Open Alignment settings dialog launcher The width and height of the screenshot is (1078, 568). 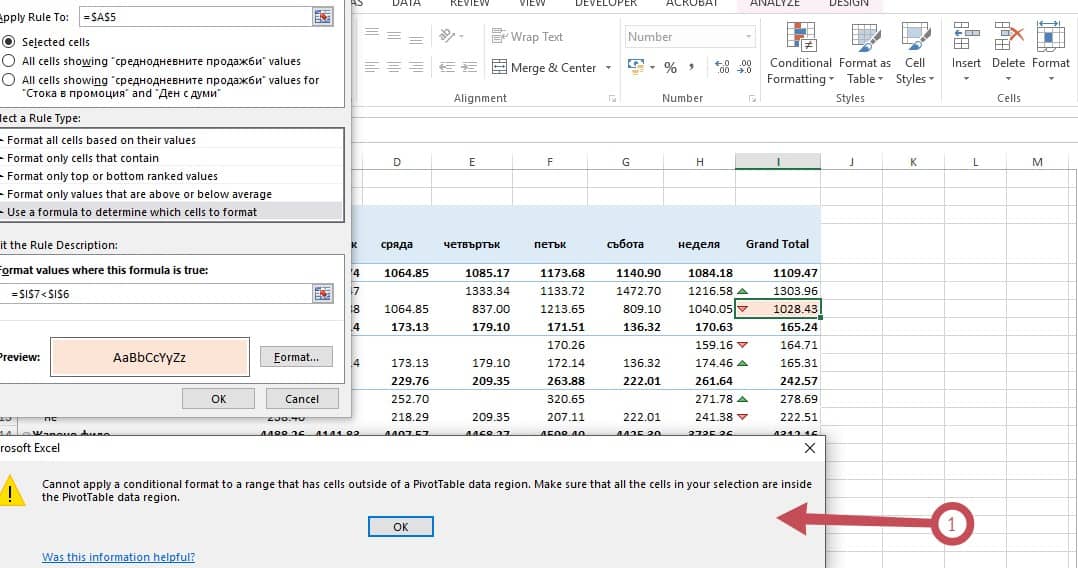[x=612, y=99]
